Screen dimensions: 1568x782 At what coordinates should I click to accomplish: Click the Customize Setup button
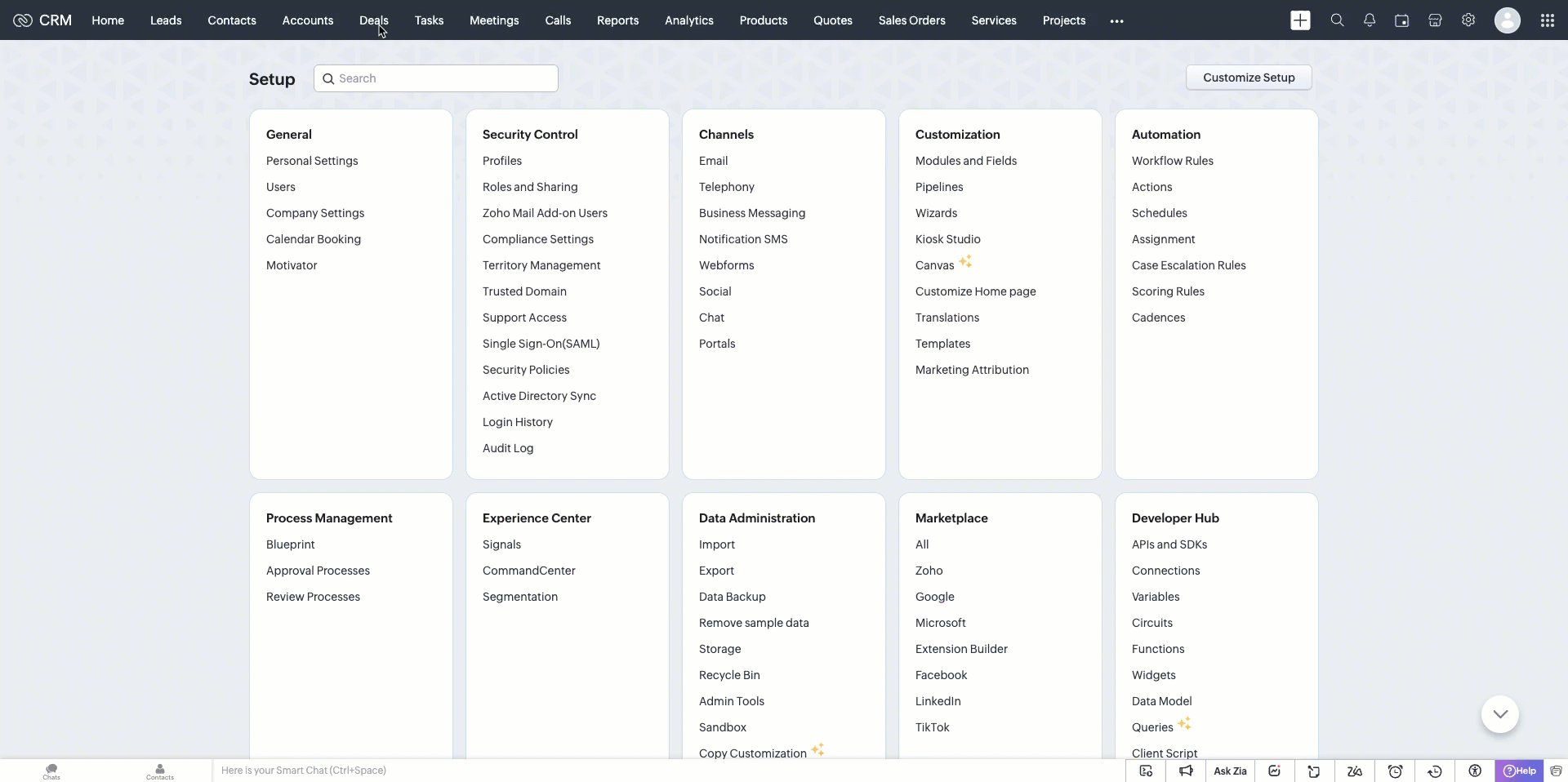coord(1249,78)
